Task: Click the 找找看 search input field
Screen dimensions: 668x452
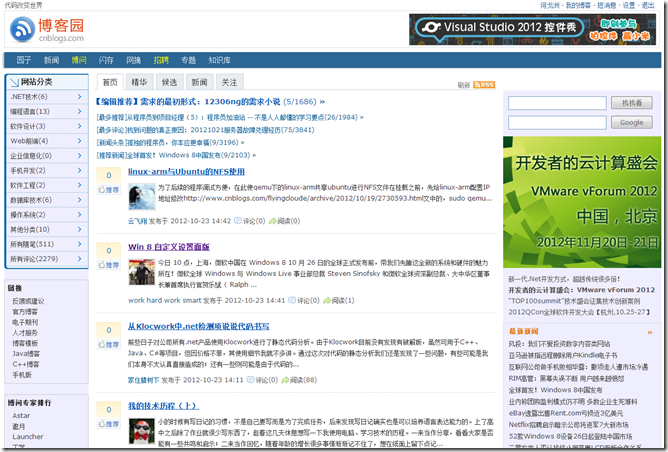Action: (x=557, y=103)
